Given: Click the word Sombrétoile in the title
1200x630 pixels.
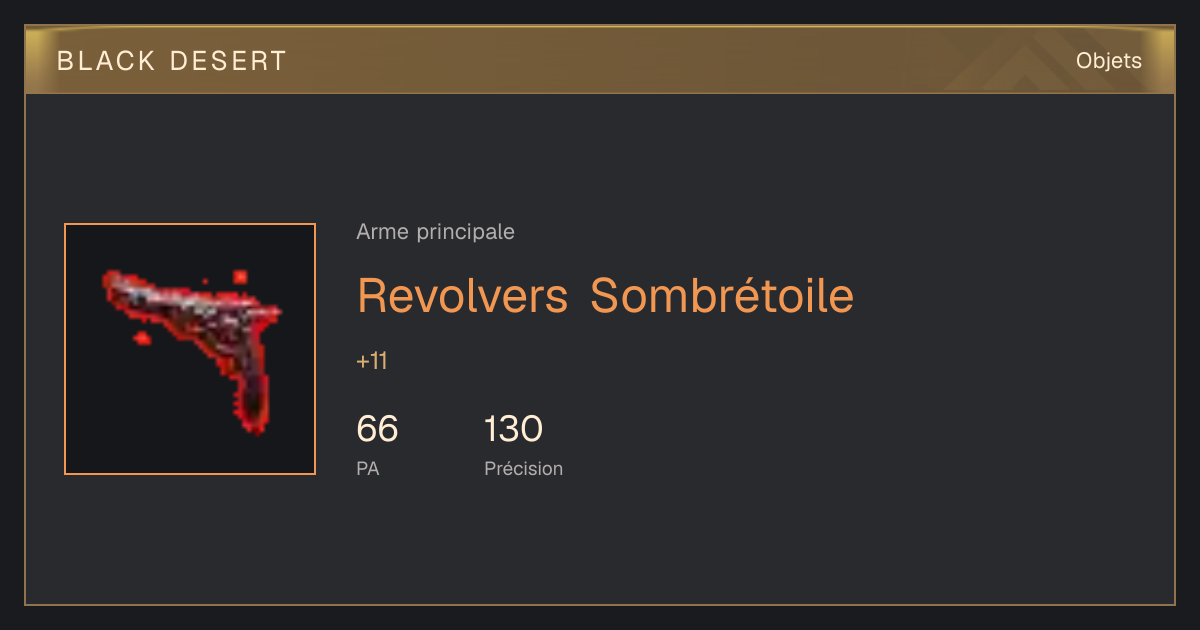Looking at the screenshot, I should (722, 295).
